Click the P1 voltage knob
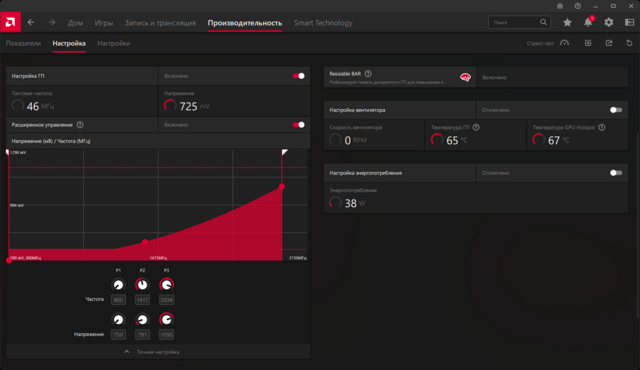 [118, 319]
